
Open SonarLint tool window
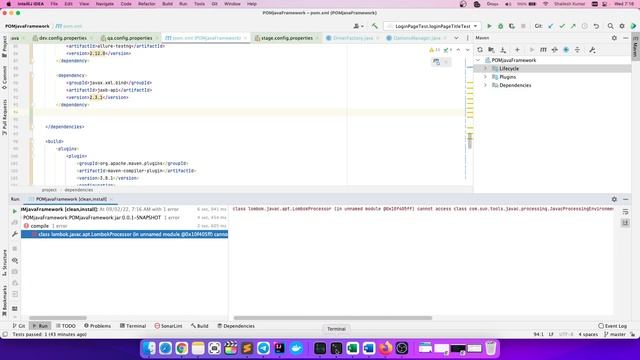point(168,326)
